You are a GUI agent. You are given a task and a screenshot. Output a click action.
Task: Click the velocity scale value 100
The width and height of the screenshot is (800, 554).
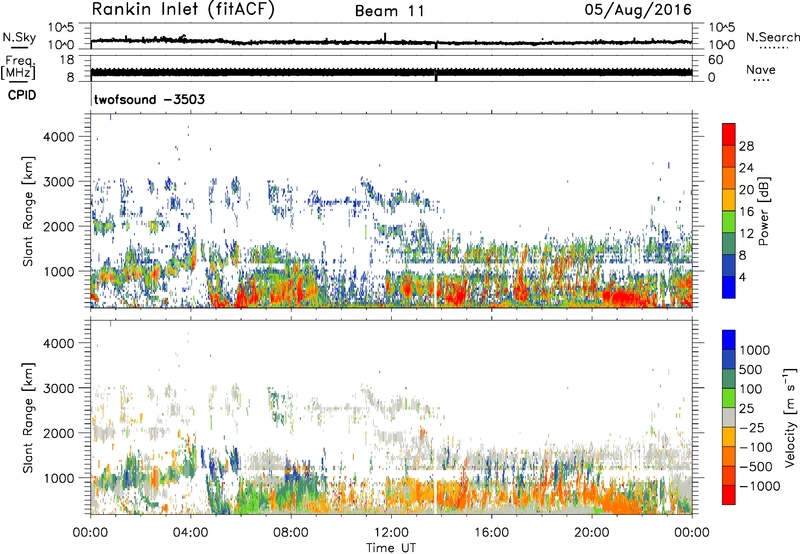coord(751,389)
